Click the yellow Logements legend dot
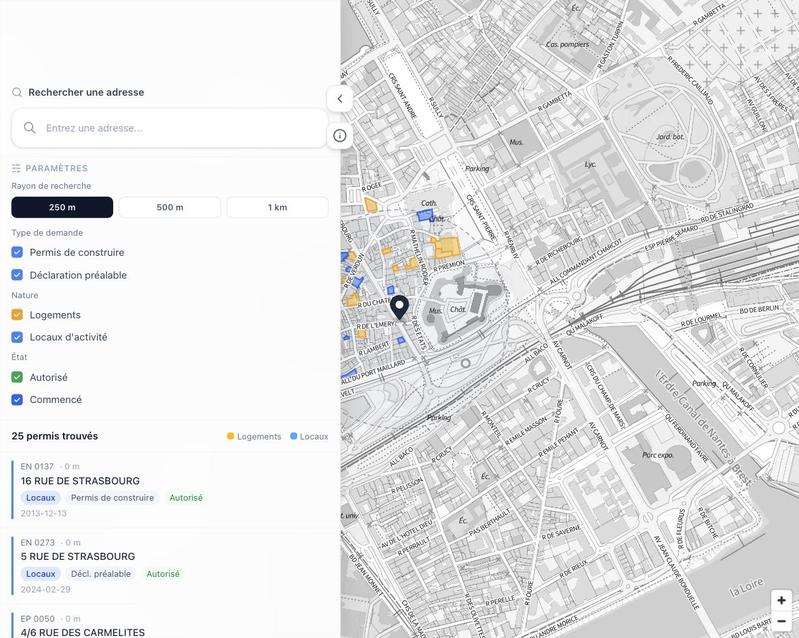The image size is (799, 638). click(x=230, y=436)
